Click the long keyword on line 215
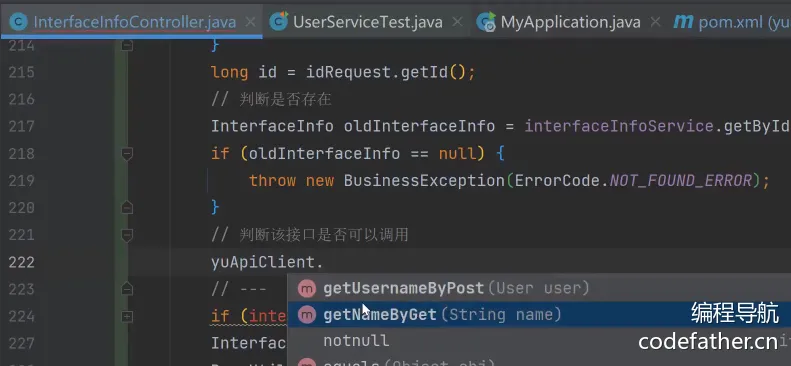The image size is (791, 366). [230, 73]
